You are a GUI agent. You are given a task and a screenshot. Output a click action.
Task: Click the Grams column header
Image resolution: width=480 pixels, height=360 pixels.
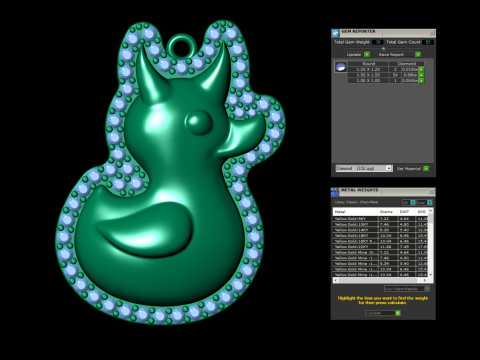388,212
